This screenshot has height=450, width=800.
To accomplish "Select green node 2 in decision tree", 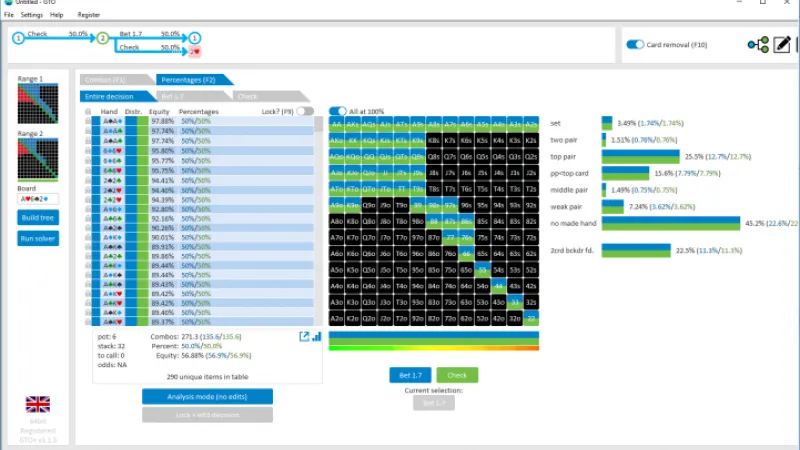I will [x=102, y=38].
